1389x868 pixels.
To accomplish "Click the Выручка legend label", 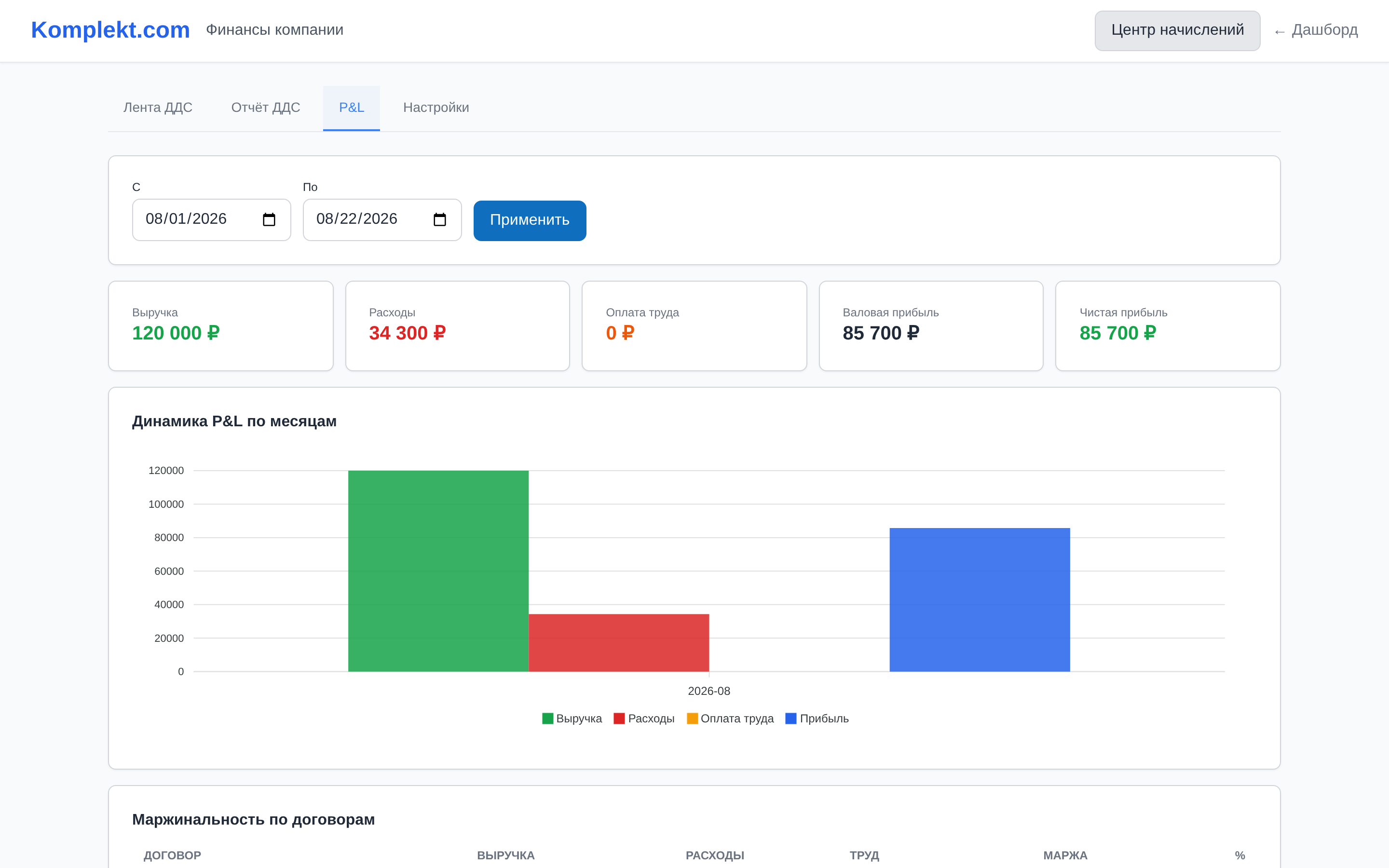I will click(x=579, y=719).
